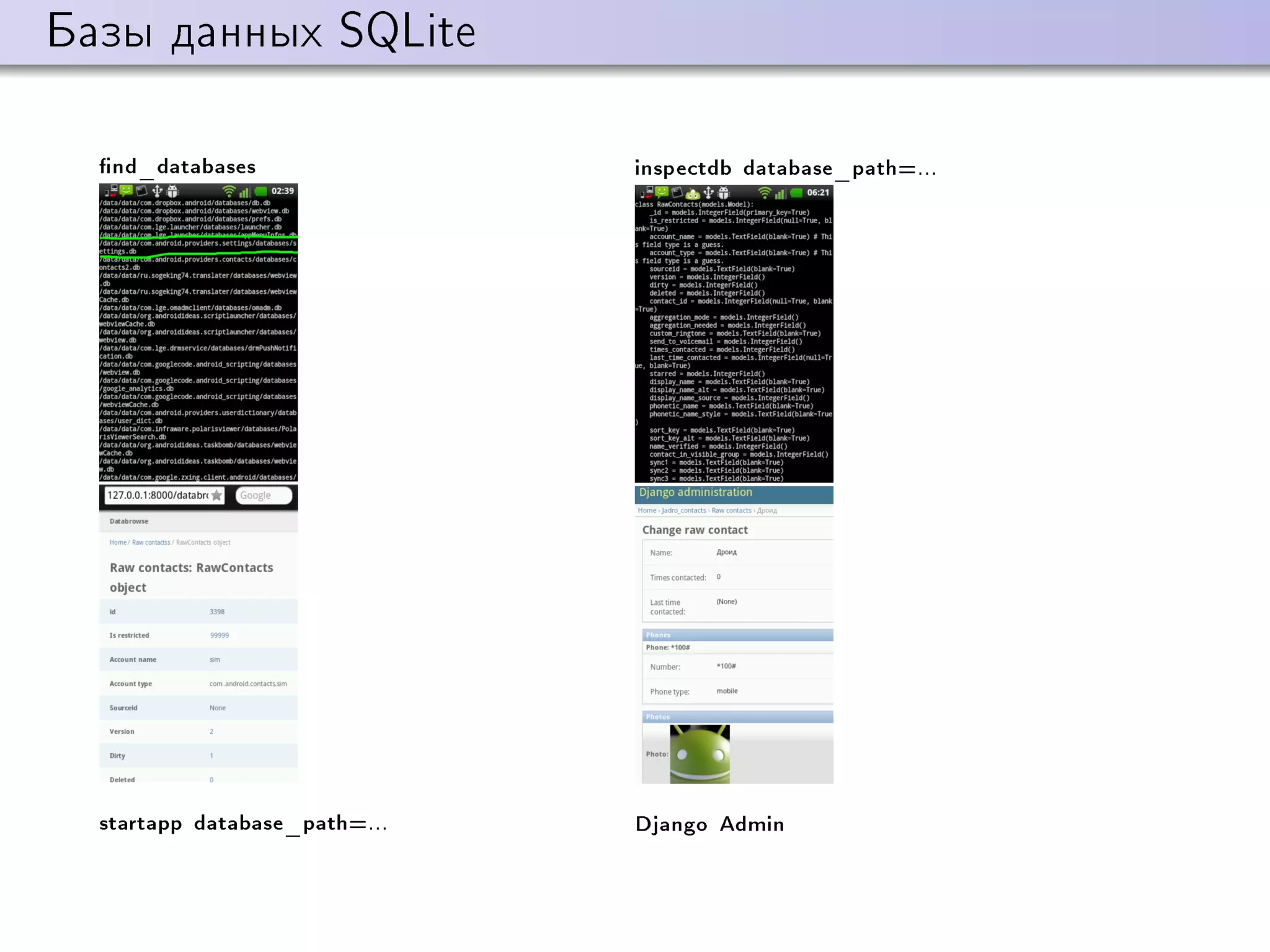The image size is (1270, 952).
Task: Click the Number field value *100#
Action: coord(726,666)
